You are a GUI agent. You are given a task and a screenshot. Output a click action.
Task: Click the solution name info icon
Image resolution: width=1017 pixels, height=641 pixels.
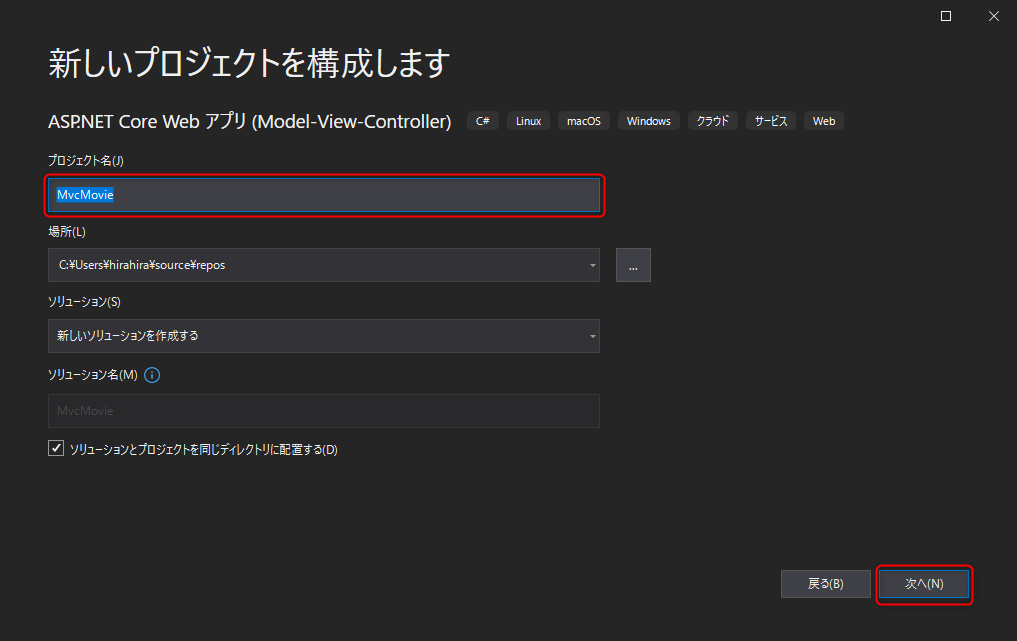(x=152, y=375)
